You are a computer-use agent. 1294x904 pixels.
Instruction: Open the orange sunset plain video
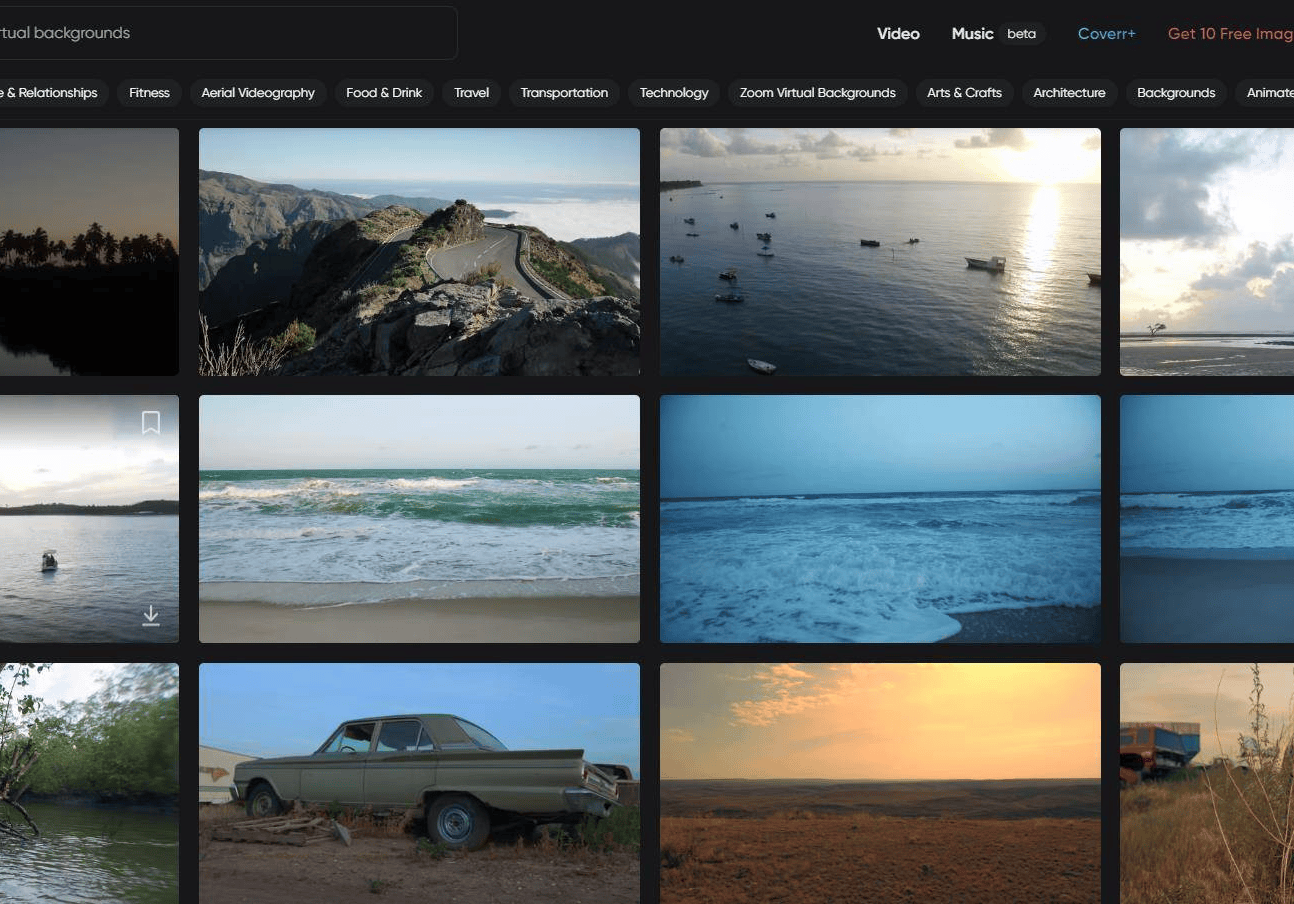(880, 783)
